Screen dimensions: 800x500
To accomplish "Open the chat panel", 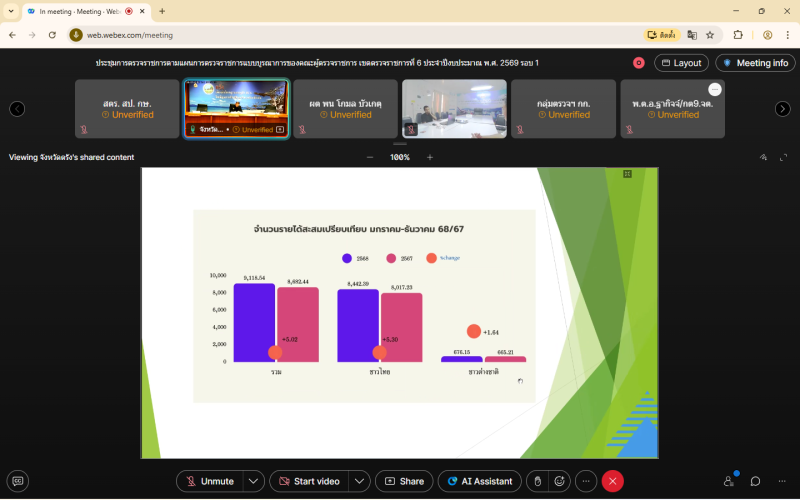I will point(756,481).
